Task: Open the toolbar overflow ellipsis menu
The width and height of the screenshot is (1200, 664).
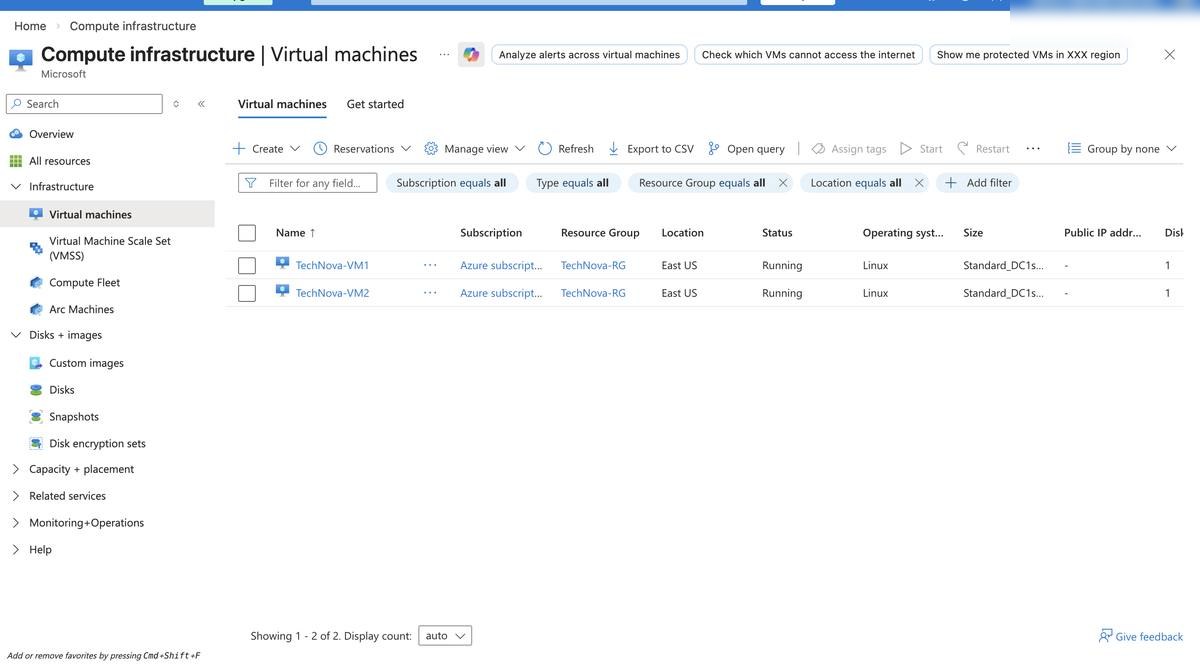Action: tap(1033, 148)
